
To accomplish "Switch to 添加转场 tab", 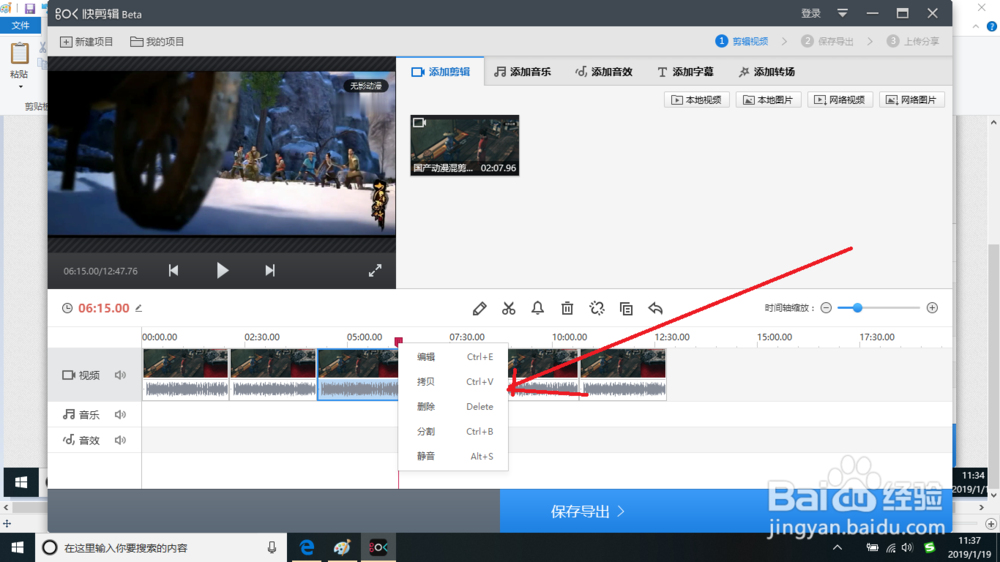I will click(x=766, y=71).
